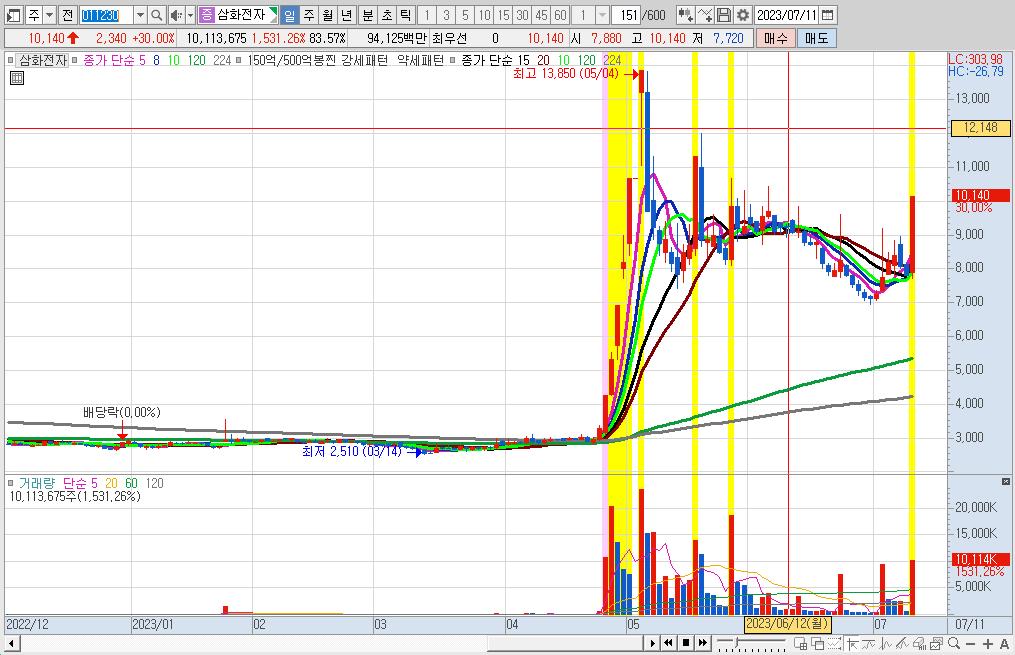Open the calendar date picker icon
The width and height of the screenshot is (1015, 655).
(827, 15)
